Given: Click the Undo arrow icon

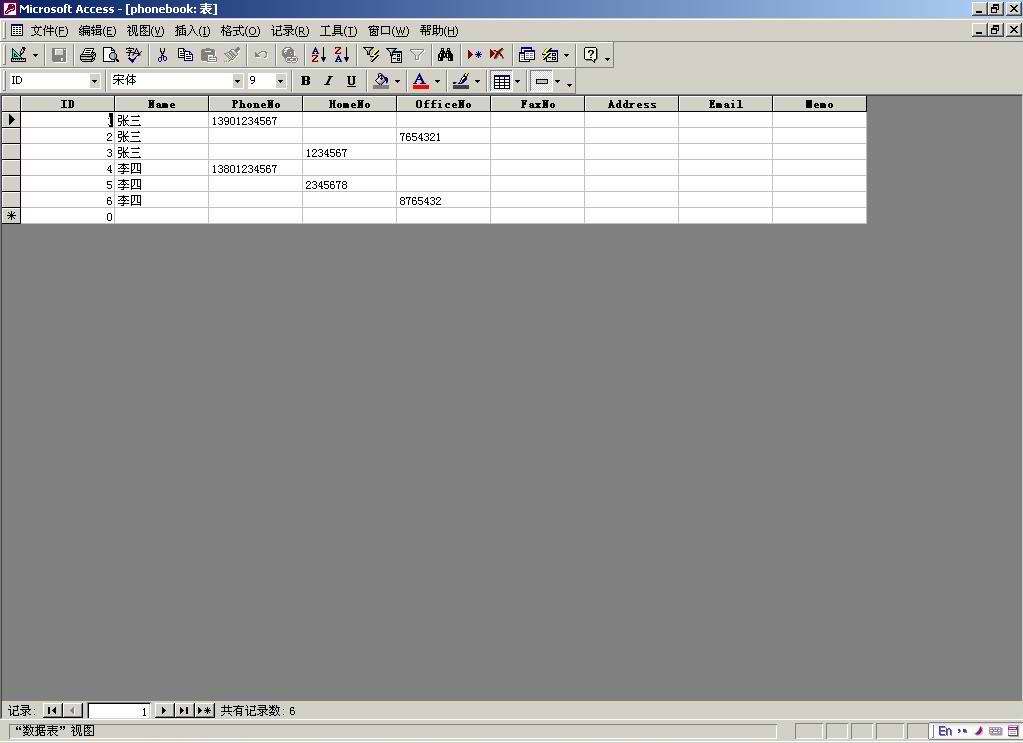Looking at the screenshot, I should point(261,55).
